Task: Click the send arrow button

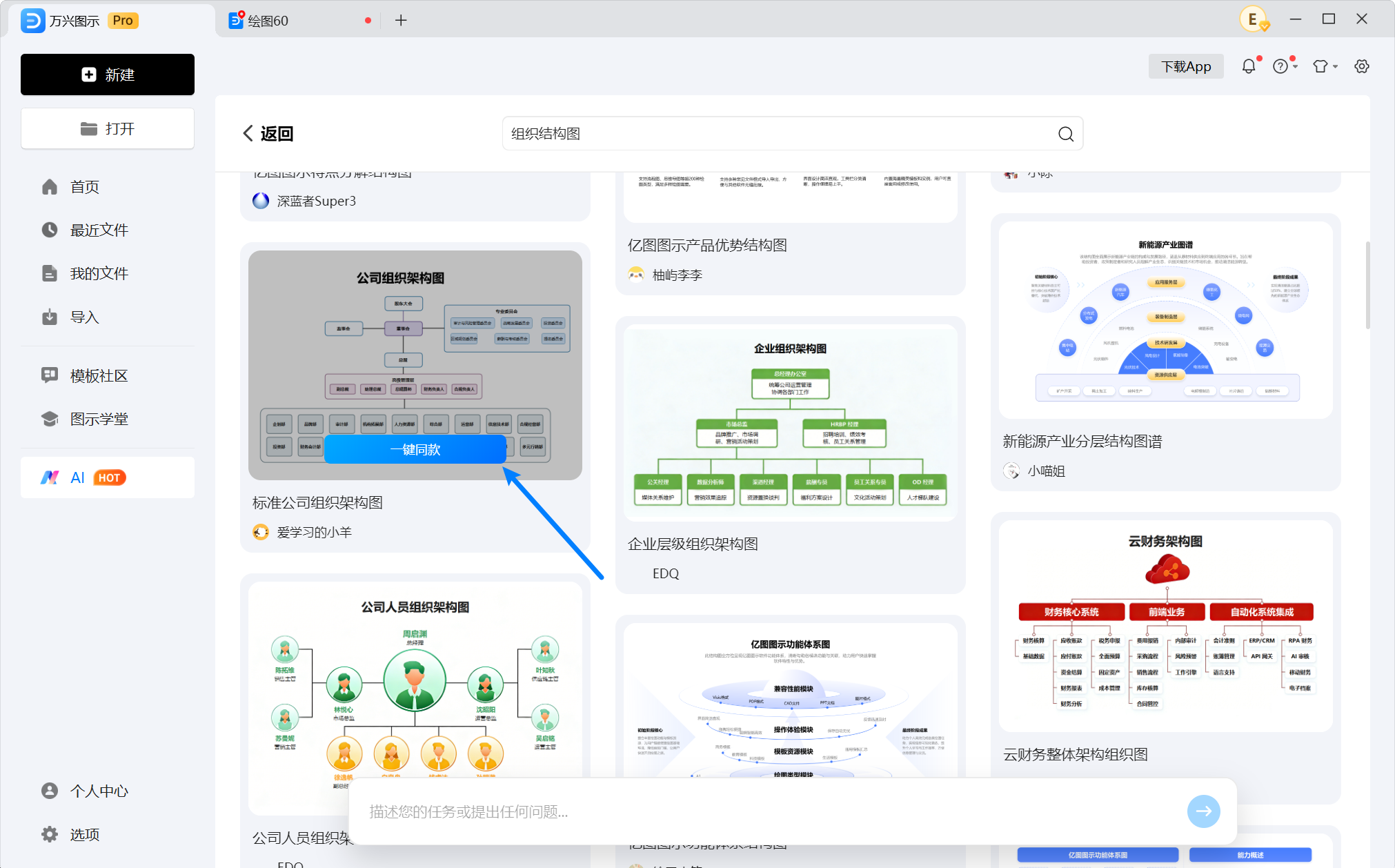Action: 1204,811
